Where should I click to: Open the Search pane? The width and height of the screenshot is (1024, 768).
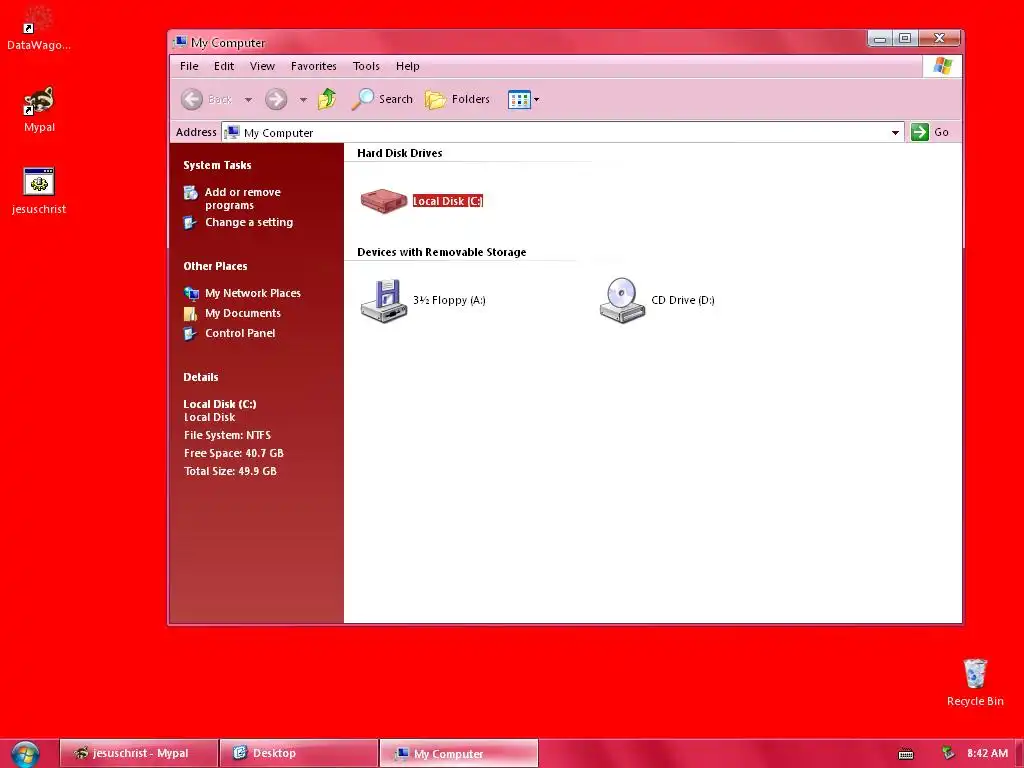[382, 99]
